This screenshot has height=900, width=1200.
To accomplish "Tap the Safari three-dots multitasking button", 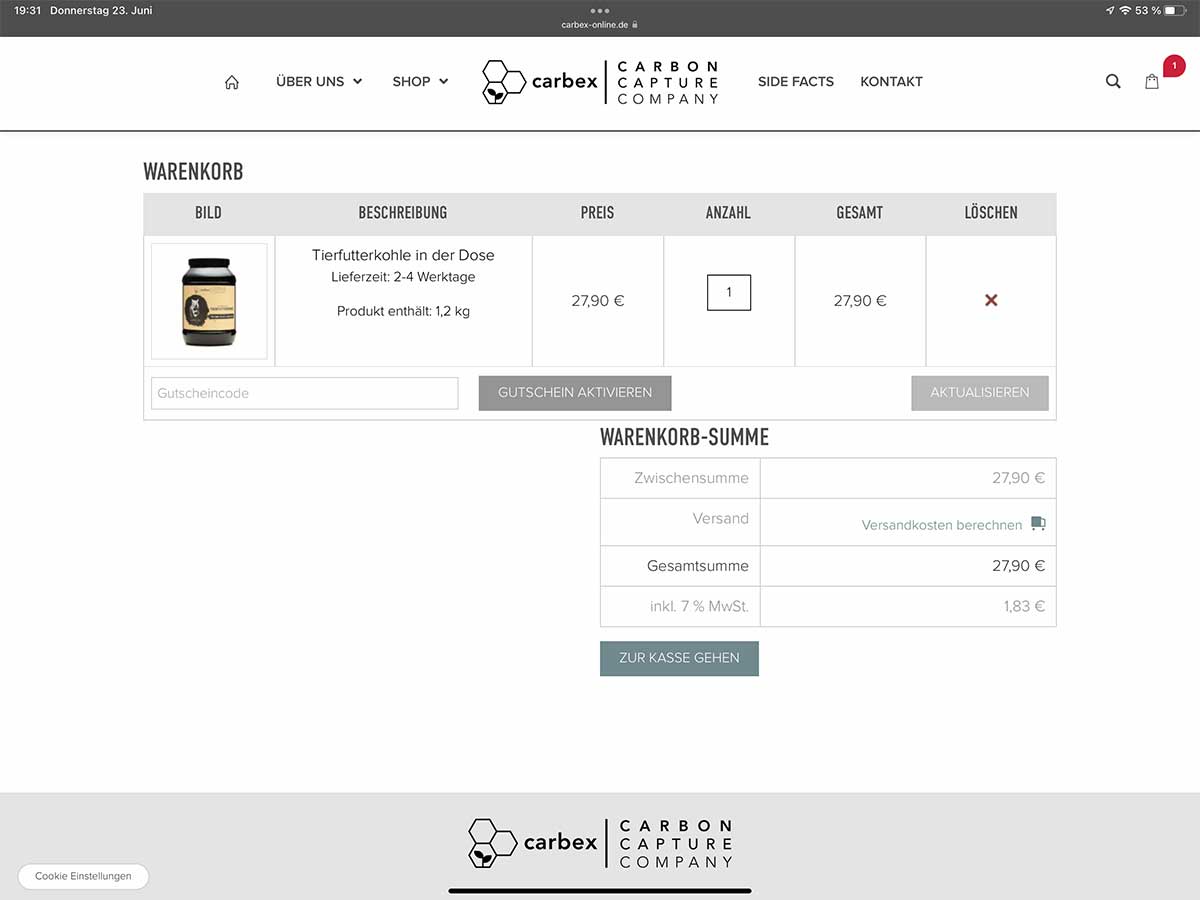I will tap(600, 10).
